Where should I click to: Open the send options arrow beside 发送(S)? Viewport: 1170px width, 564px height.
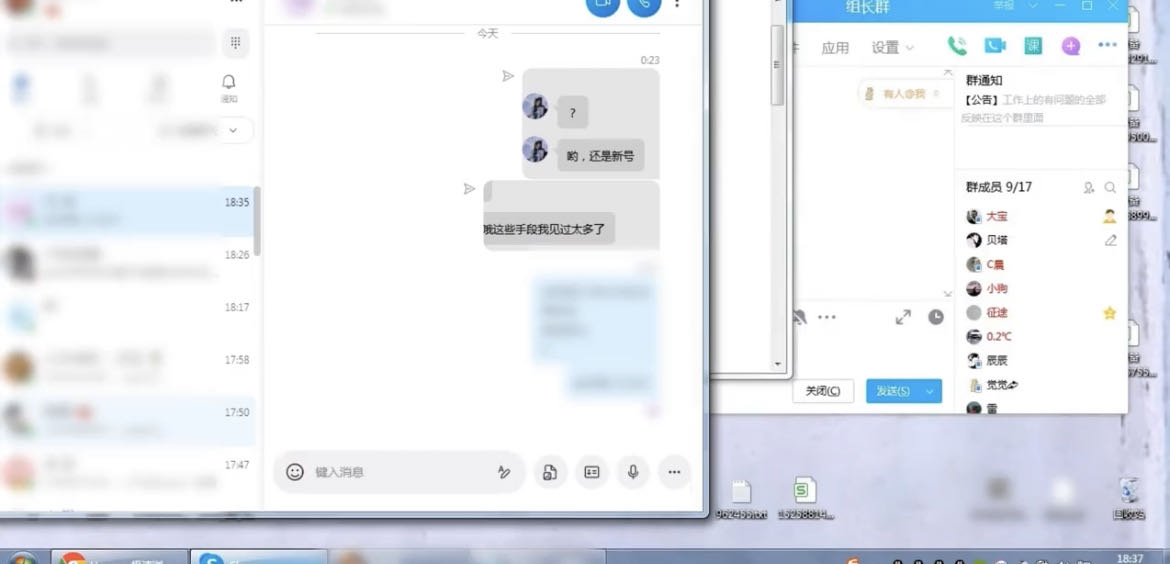pyautogui.click(x=930, y=391)
